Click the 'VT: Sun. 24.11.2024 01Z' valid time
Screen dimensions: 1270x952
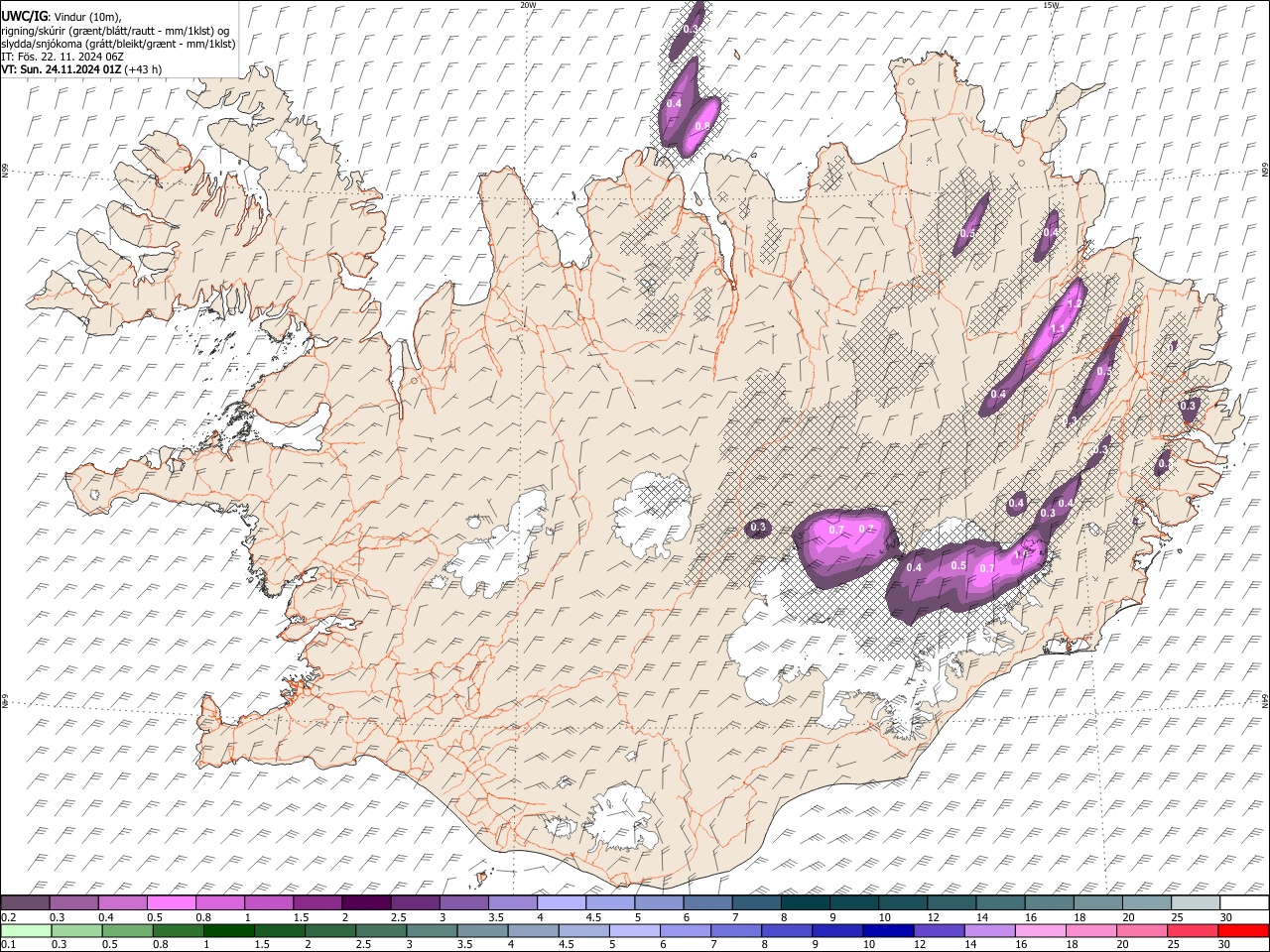point(62,69)
